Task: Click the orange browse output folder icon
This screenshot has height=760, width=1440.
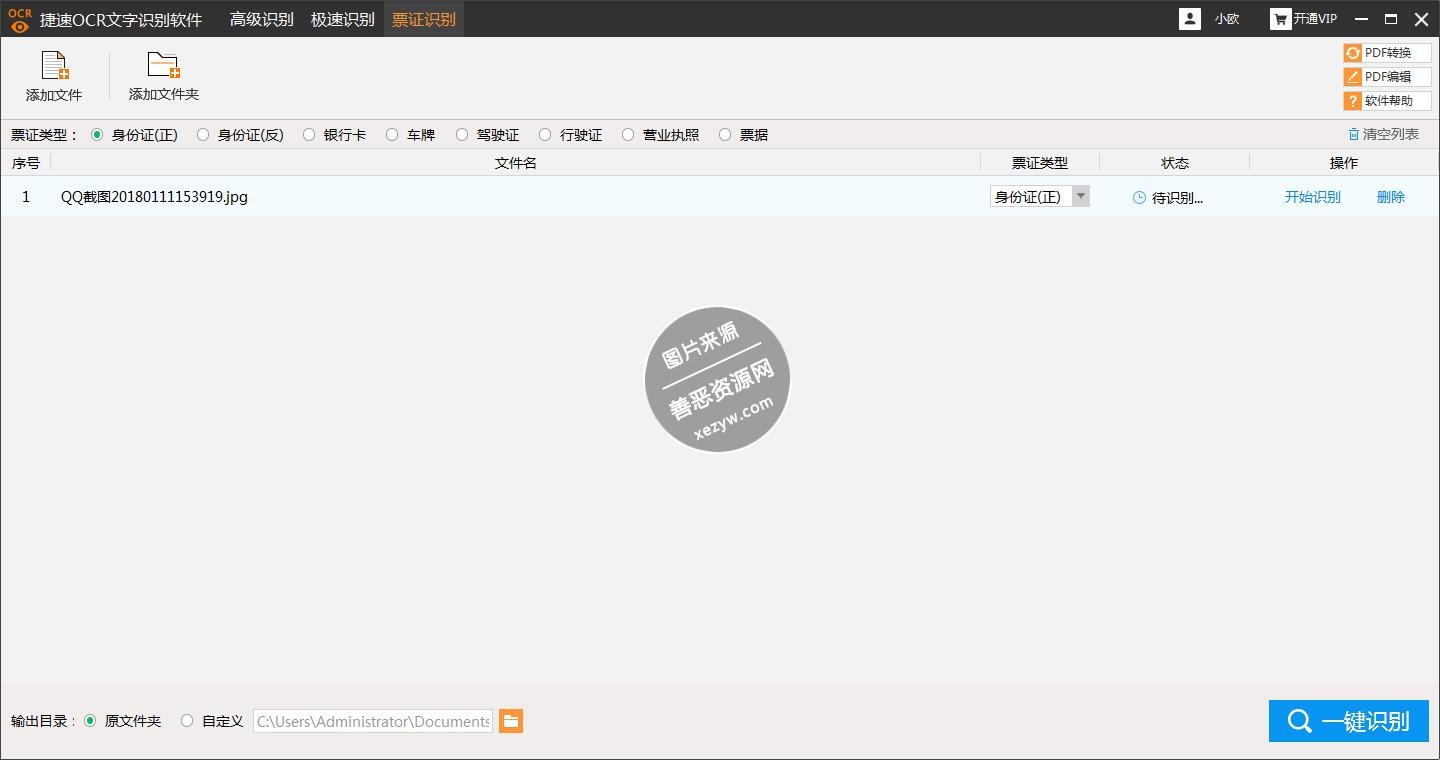Action: coord(511,721)
